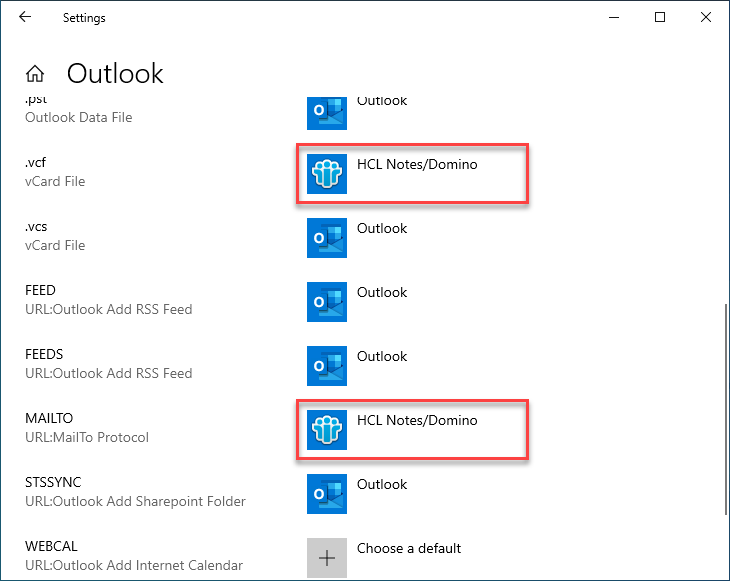
Task: Open MAILTO HCL Notes/Domino app chooser
Action: (417, 421)
